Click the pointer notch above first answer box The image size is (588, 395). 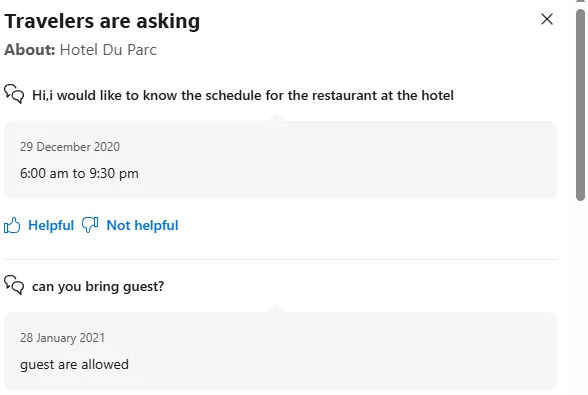(276, 118)
